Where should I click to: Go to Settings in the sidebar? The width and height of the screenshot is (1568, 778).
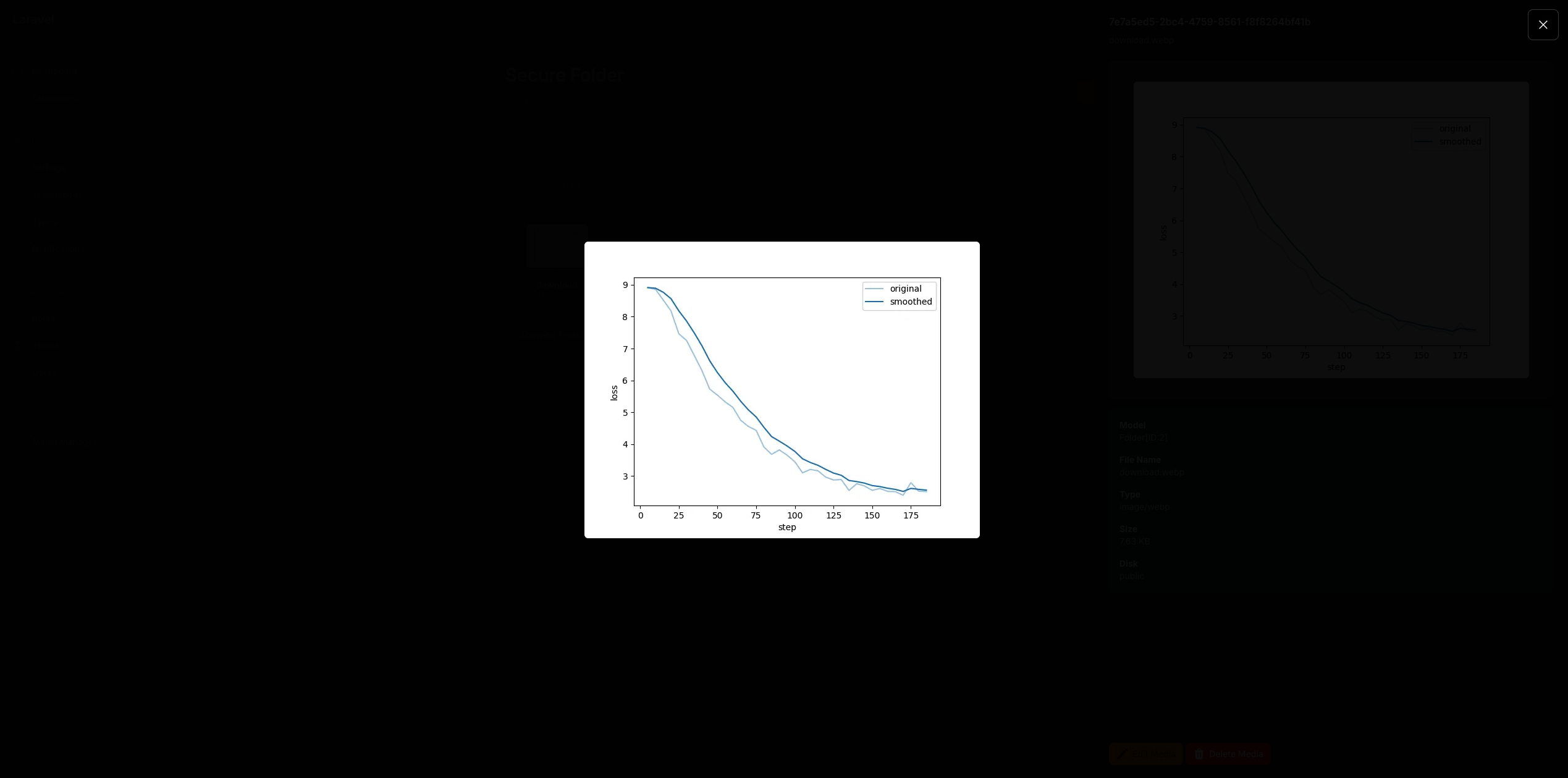click(49, 167)
